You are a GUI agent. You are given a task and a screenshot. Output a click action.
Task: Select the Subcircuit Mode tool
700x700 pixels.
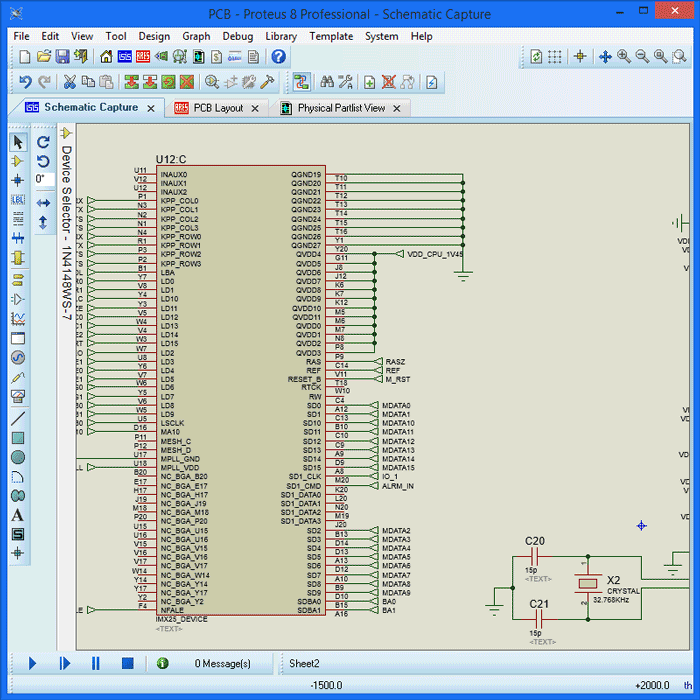pyautogui.click(x=18, y=258)
